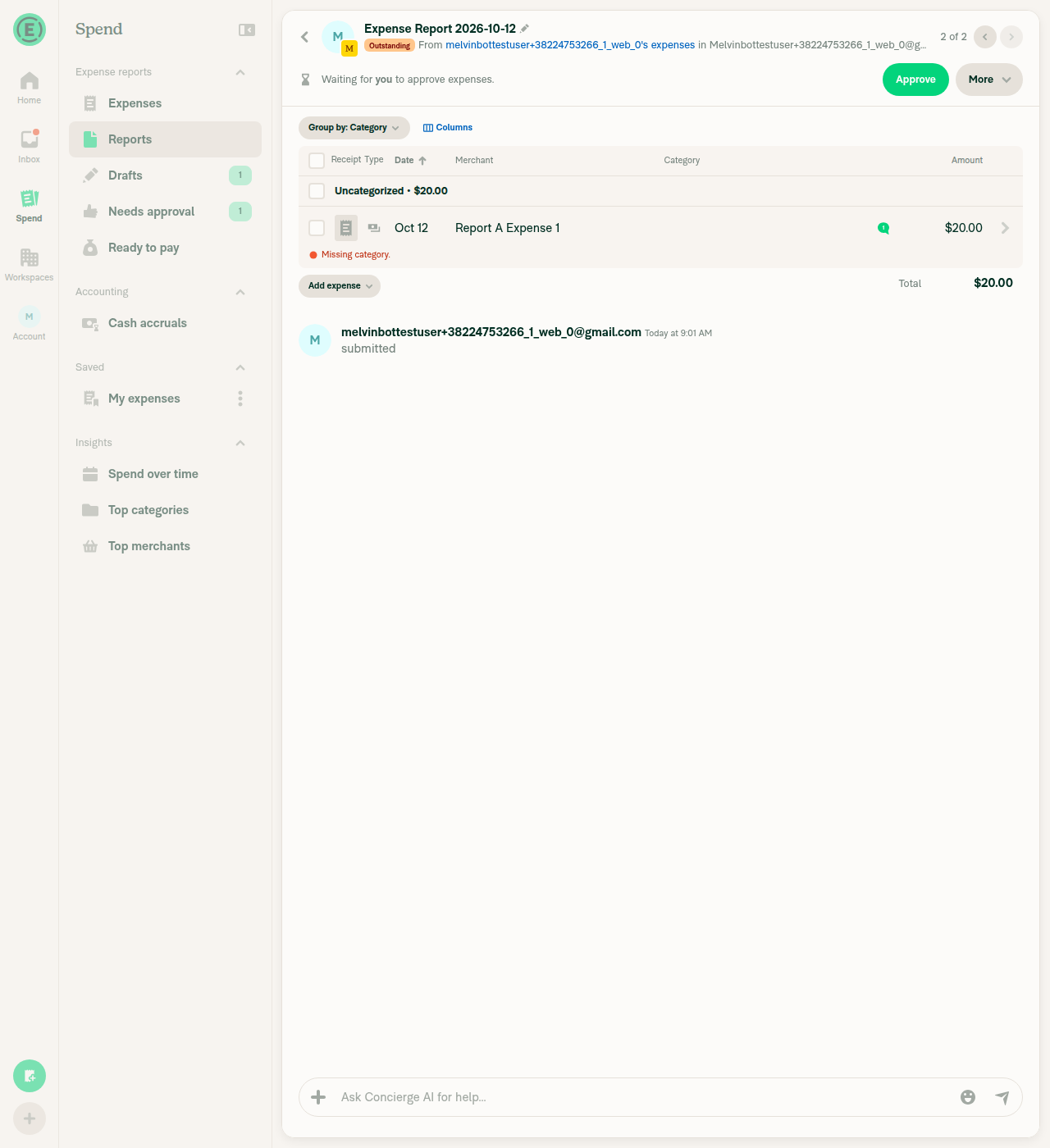Open the Inbox icon in the sidebar
Image resolution: width=1050 pixels, height=1148 pixels.
(x=29, y=147)
